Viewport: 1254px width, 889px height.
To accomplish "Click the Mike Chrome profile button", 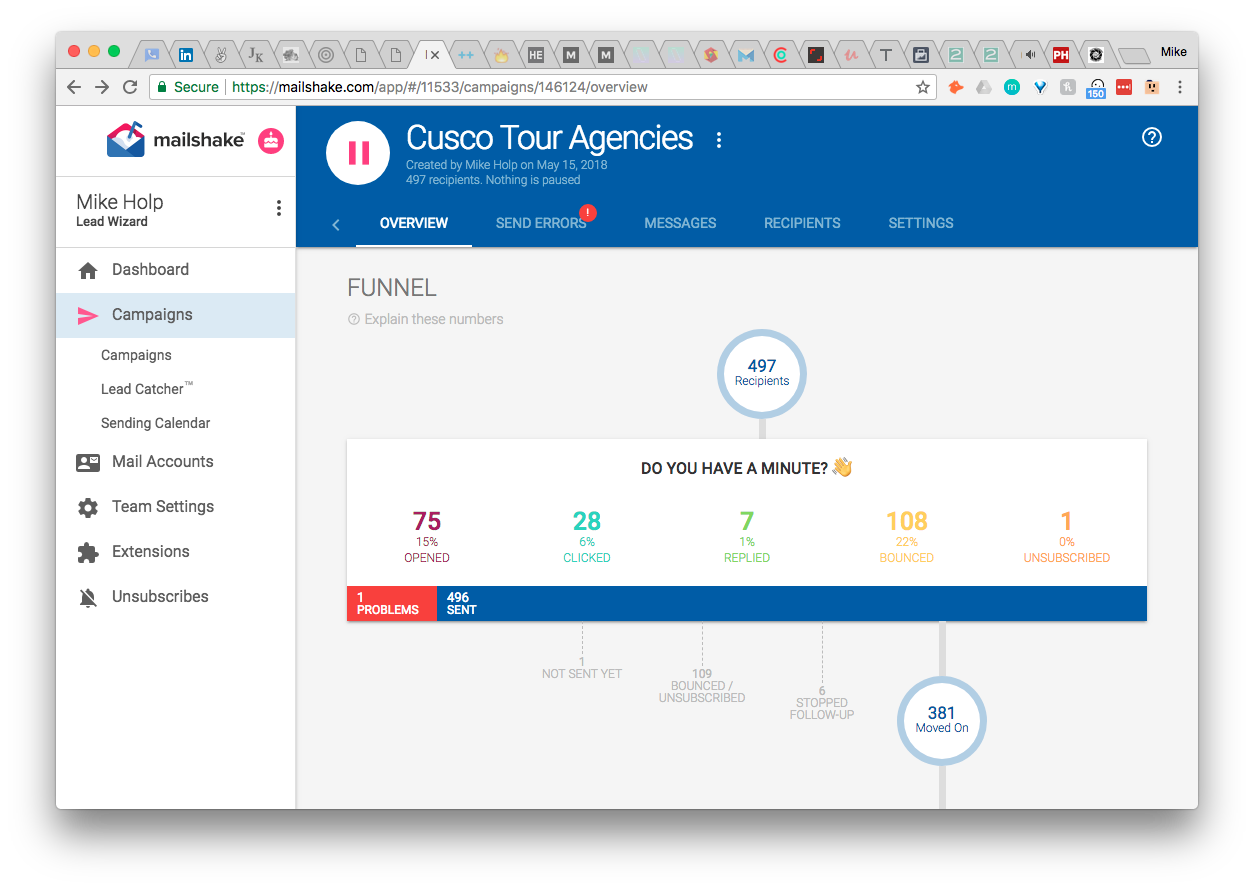I will point(1174,51).
